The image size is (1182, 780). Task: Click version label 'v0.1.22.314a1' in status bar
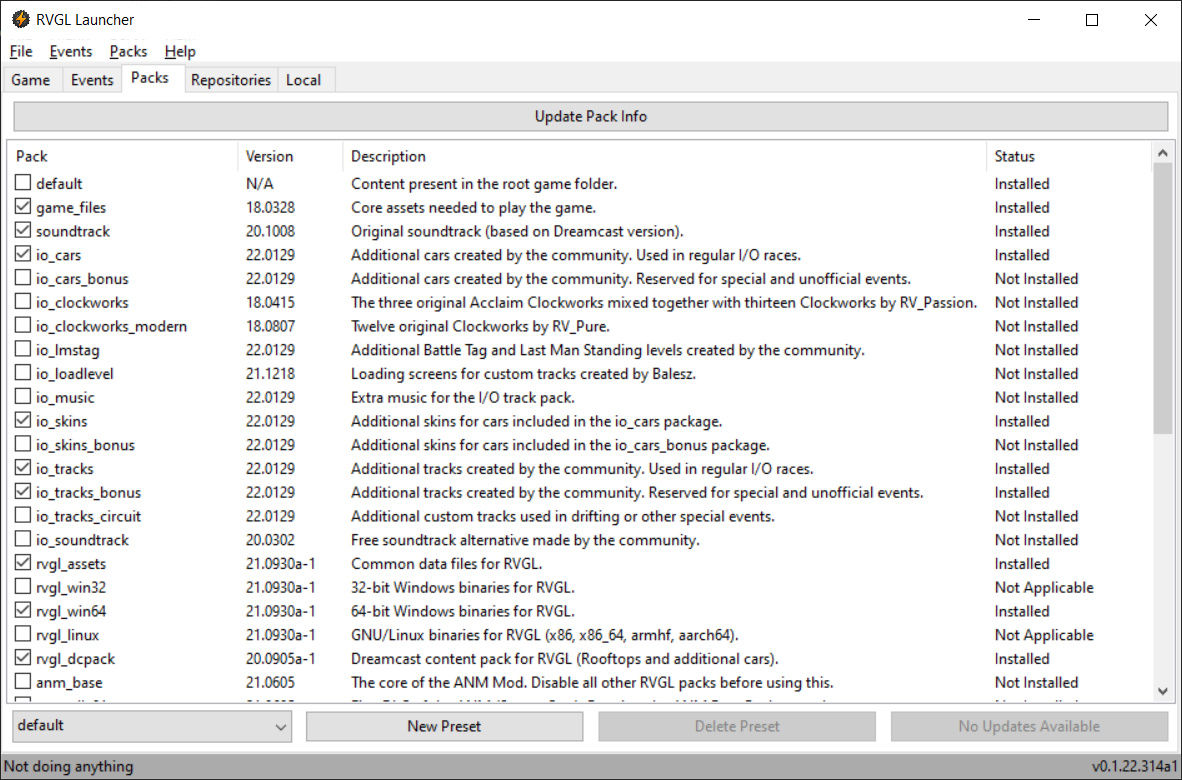1134,766
